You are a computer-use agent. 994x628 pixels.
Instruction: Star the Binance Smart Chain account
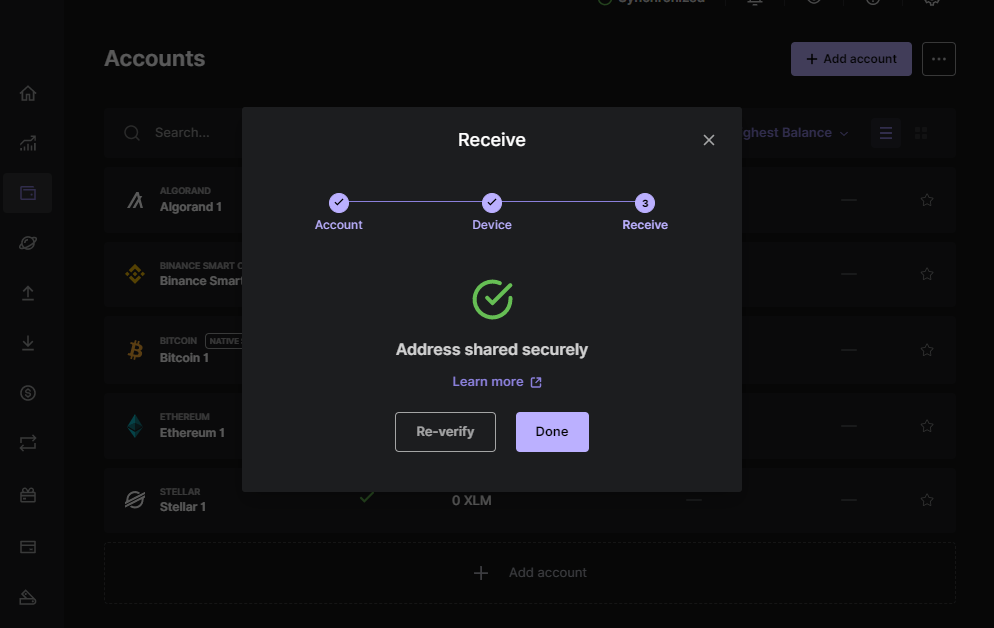927,274
